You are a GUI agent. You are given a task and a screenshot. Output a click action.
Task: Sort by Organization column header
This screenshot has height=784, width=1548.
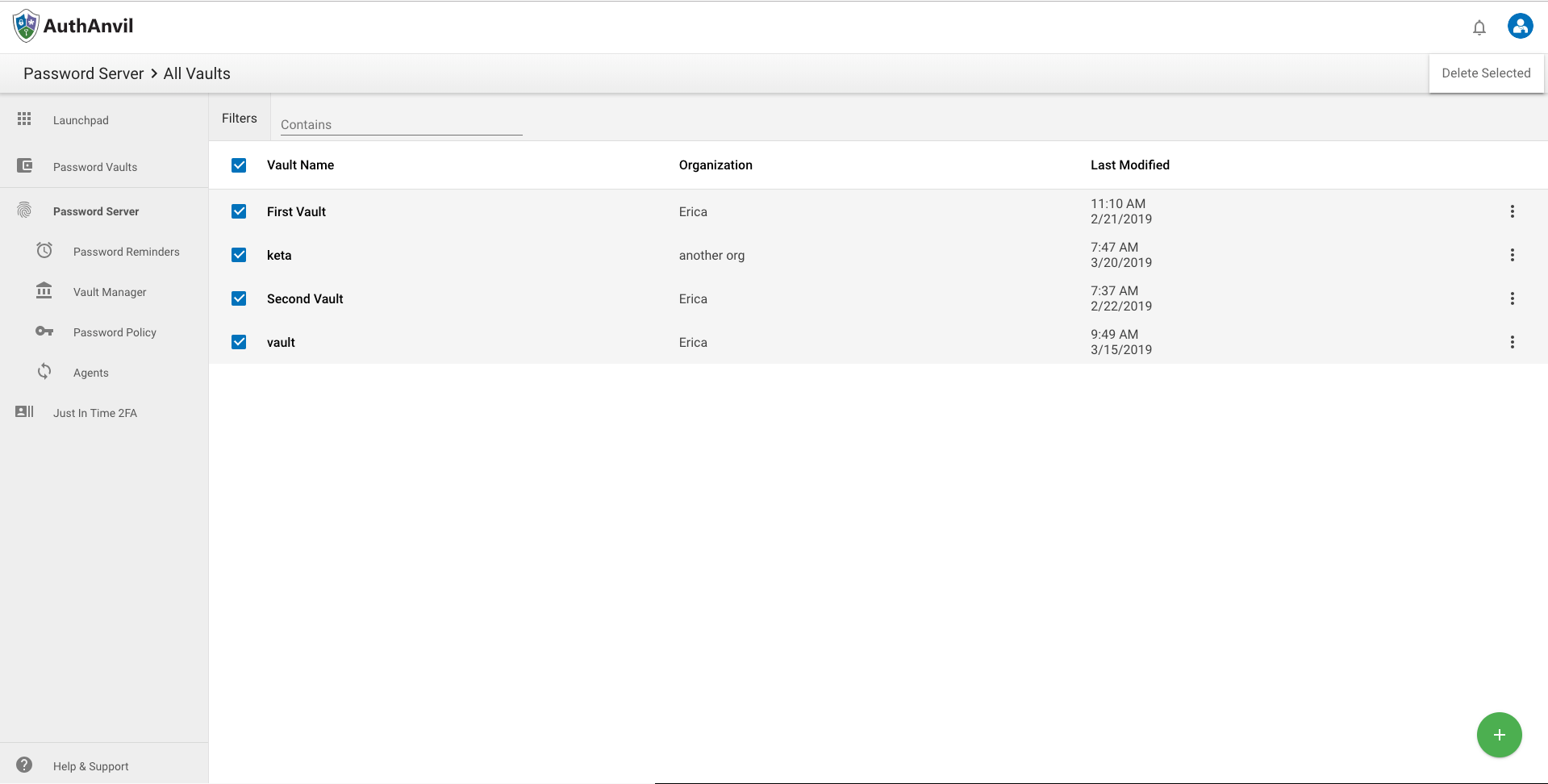[716, 165]
